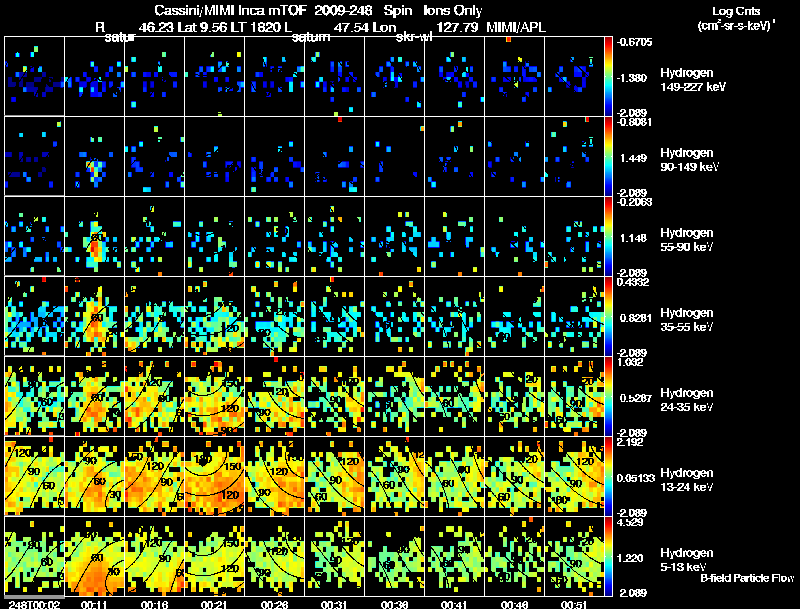Screen dimensions: 800x609
Task: Select the 'Hydrogen 149-227 keV' row label
Action: pyautogui.click(x=693, y=80)
